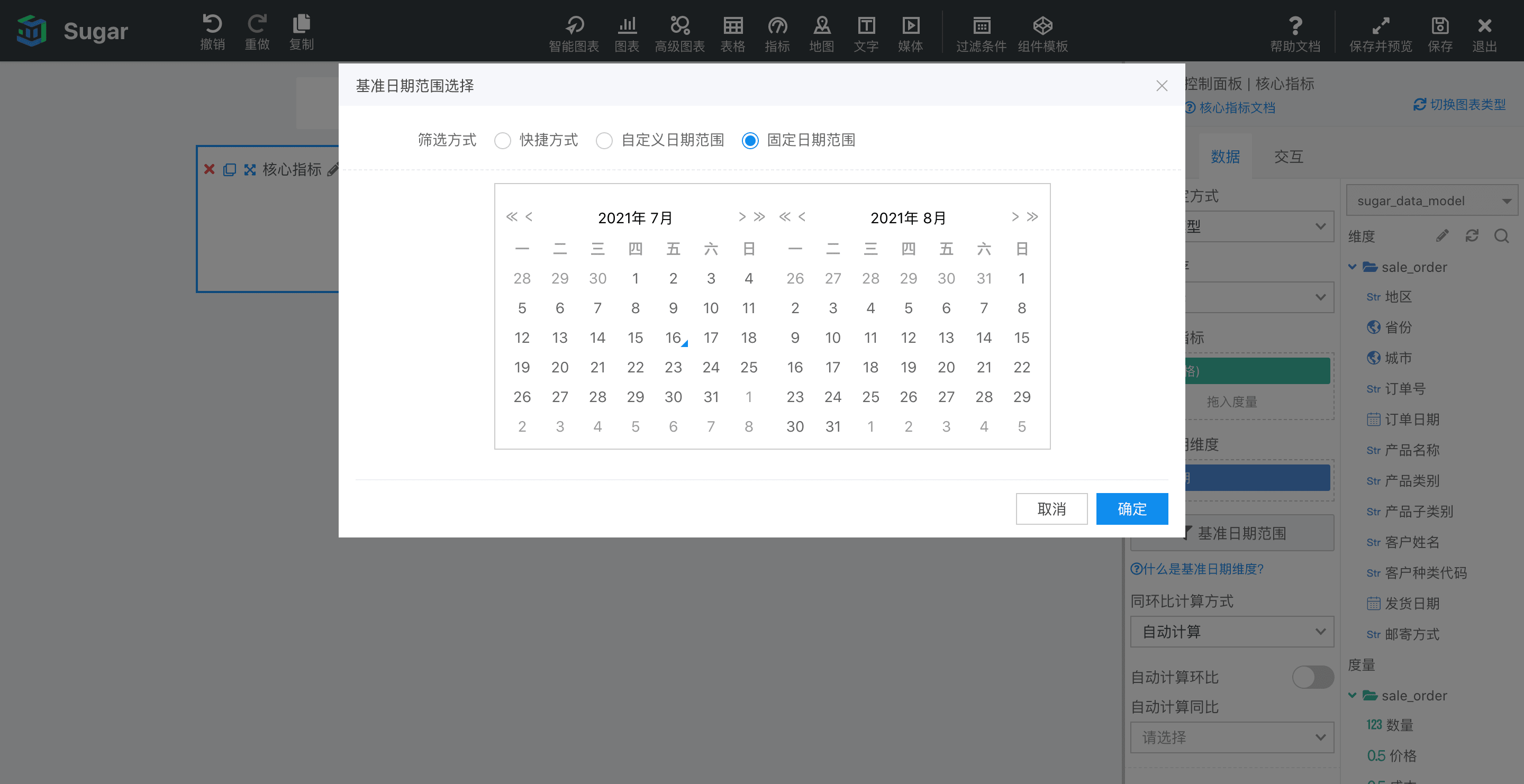Select the 发货日期 dimension field

click(x=1403, y=603)
